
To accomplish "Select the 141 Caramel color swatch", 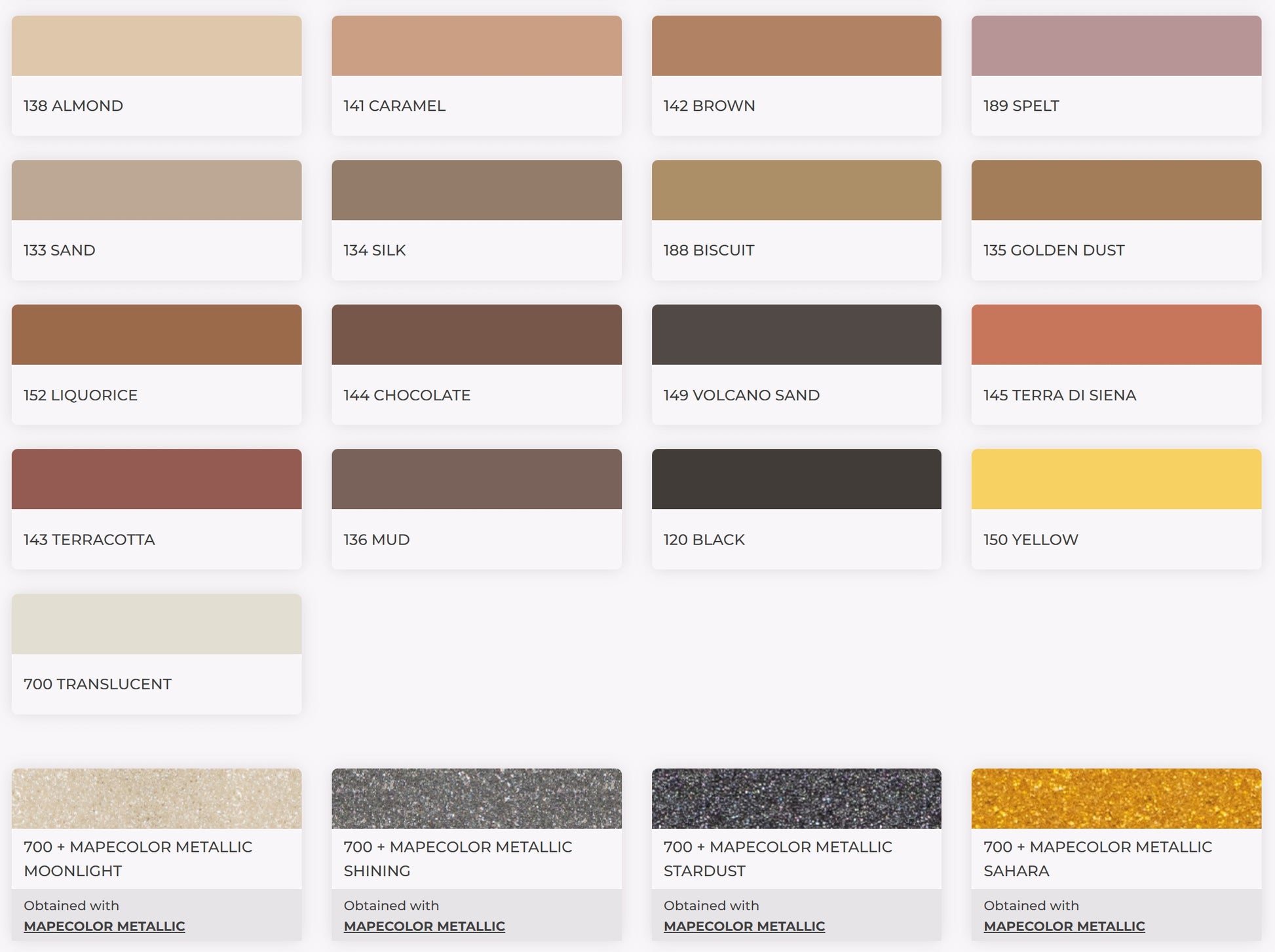I will pos(476,46).
